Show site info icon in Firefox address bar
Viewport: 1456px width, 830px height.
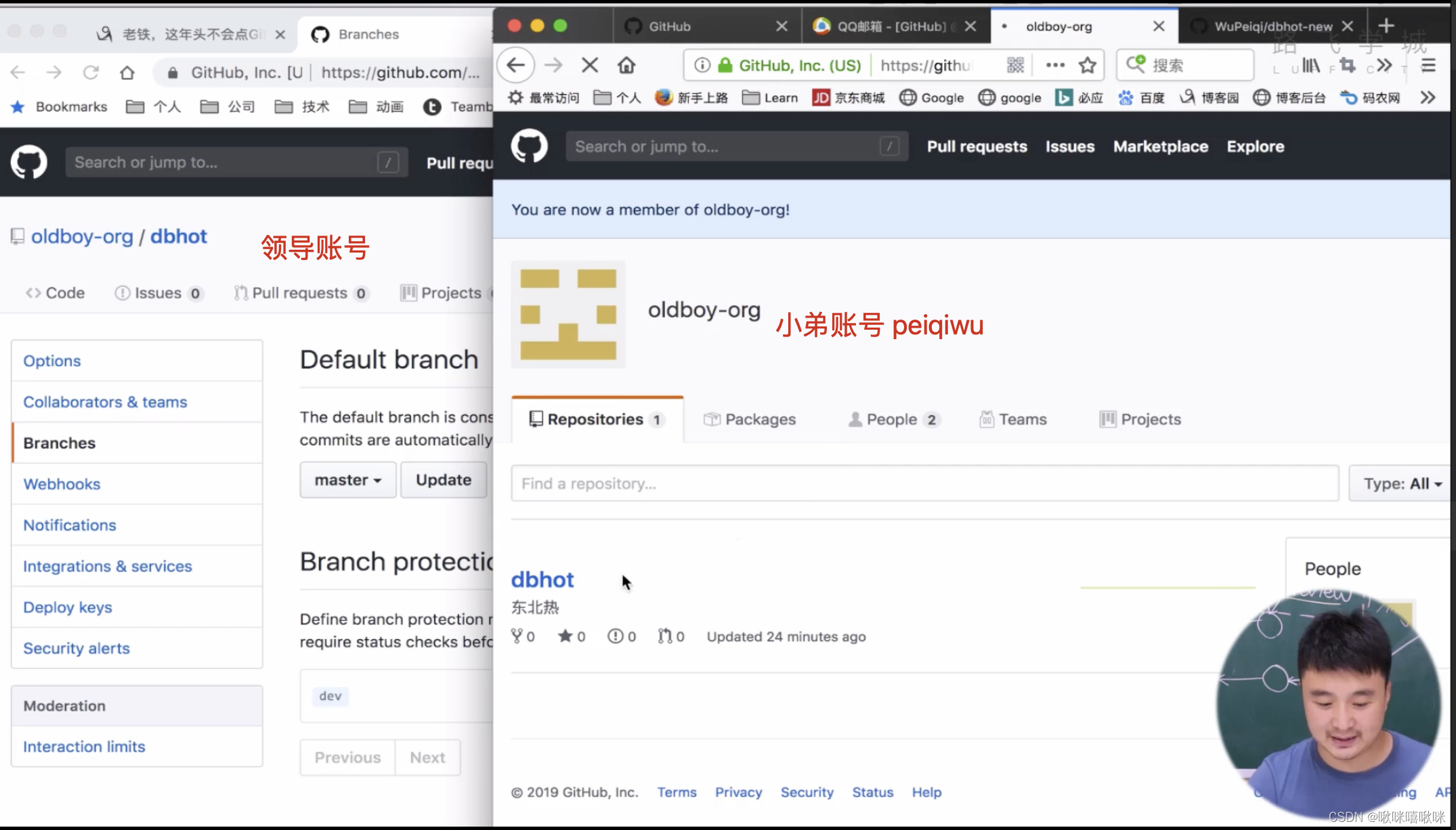(702, 65)
